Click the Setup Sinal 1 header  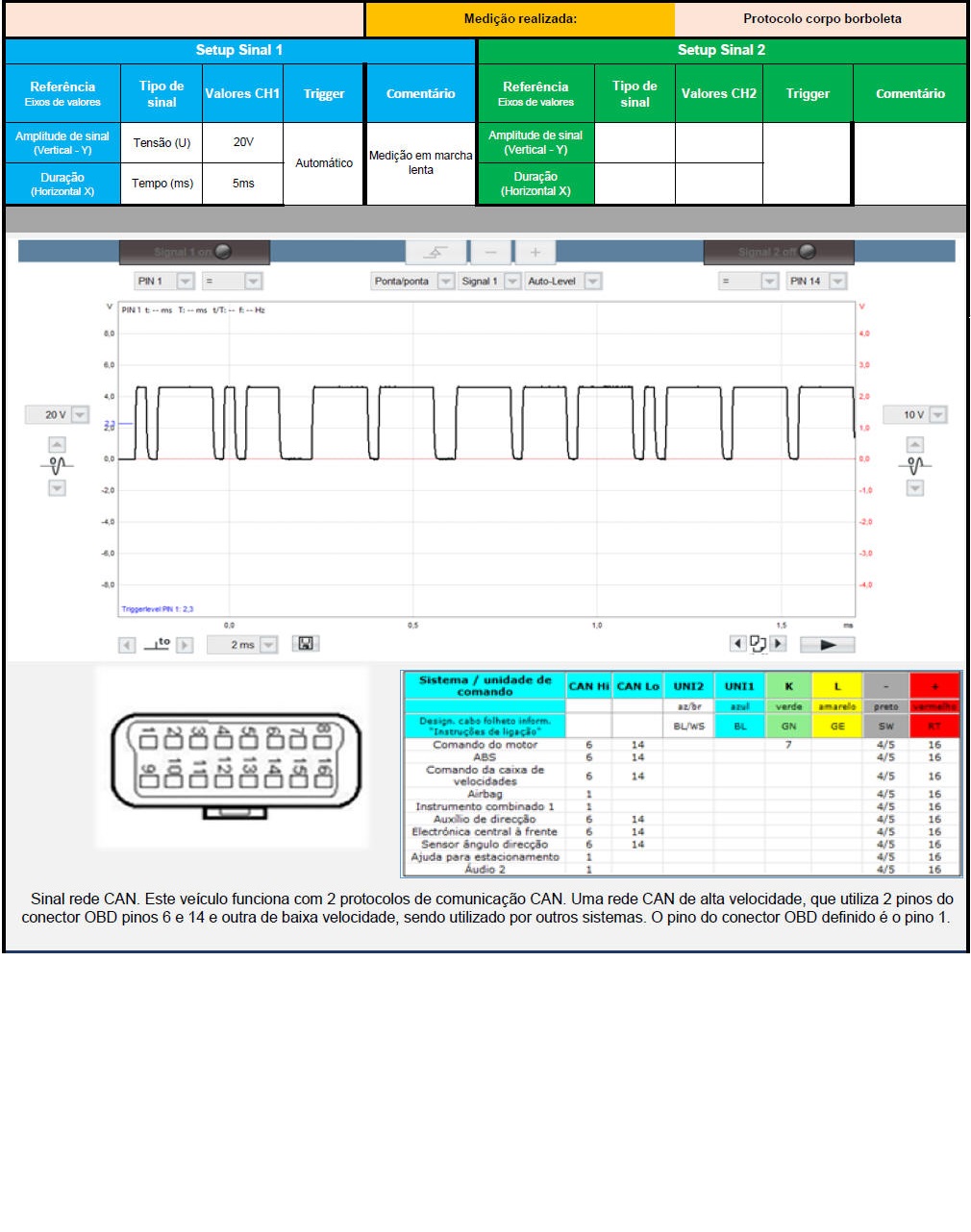239,50
